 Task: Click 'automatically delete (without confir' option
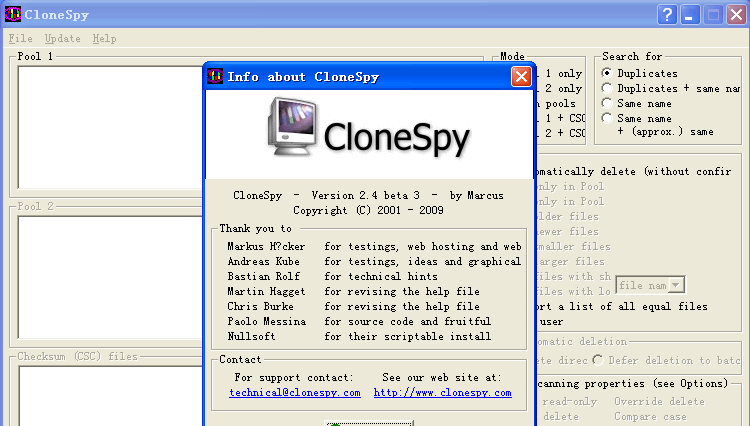[632, 171]
